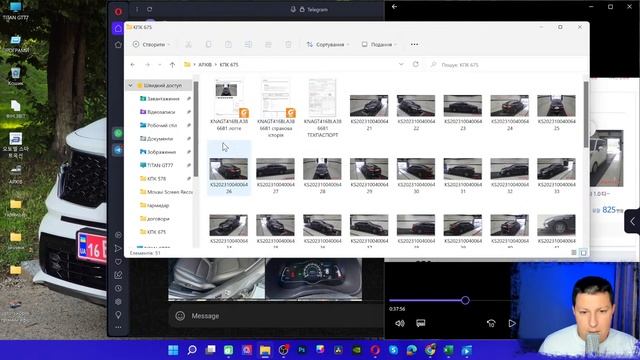Click the Paste icon in Explorer toolbar
640x360 pixels.
228,44
